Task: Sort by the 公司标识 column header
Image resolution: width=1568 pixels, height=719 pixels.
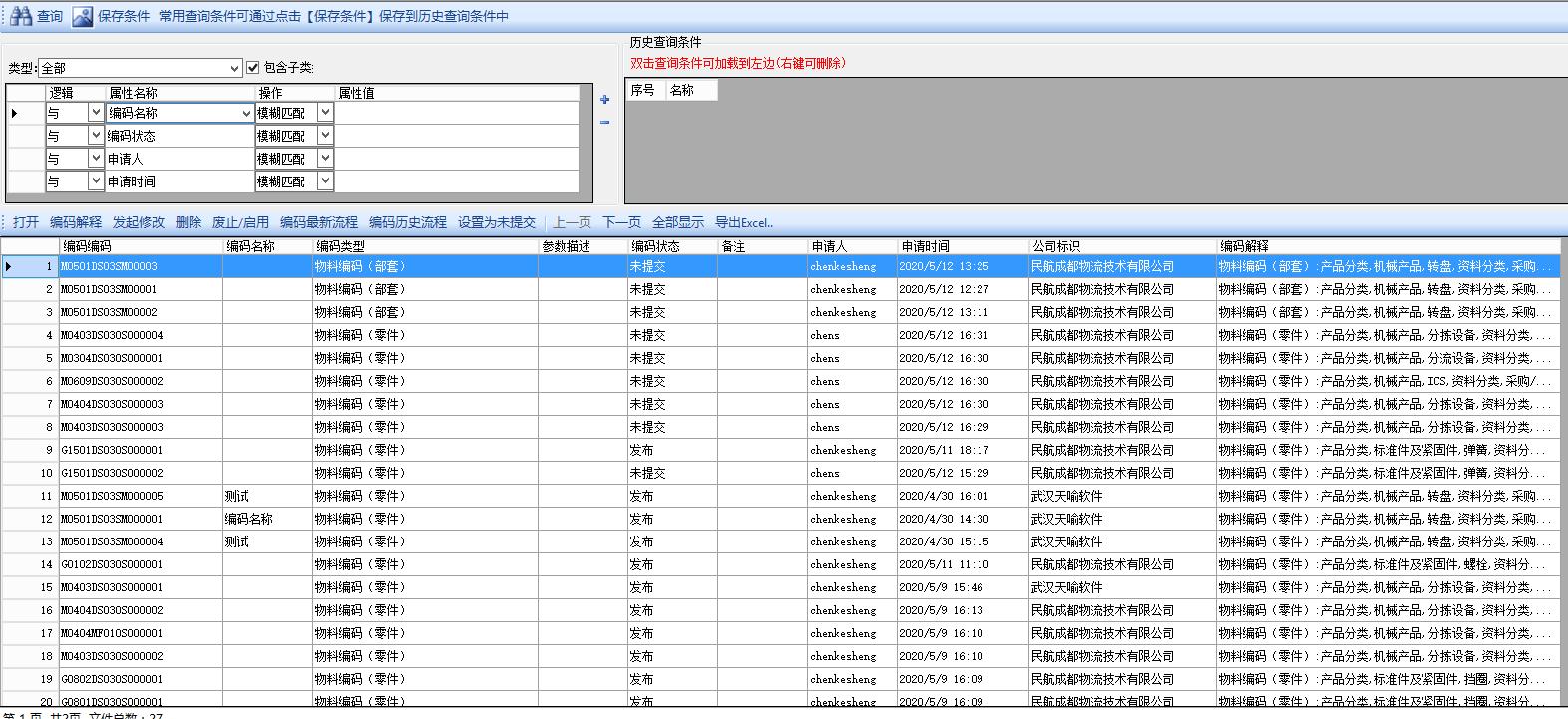Action: click(x=1122, y=246)
